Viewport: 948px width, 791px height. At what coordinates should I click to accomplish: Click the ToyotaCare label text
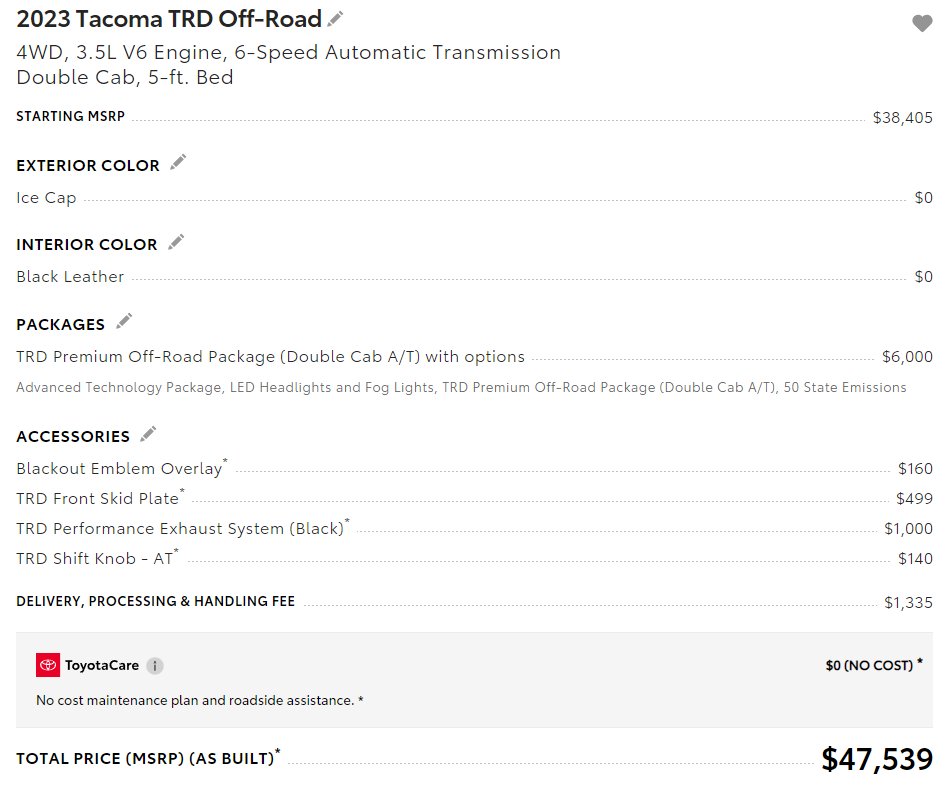click(102, 666)
